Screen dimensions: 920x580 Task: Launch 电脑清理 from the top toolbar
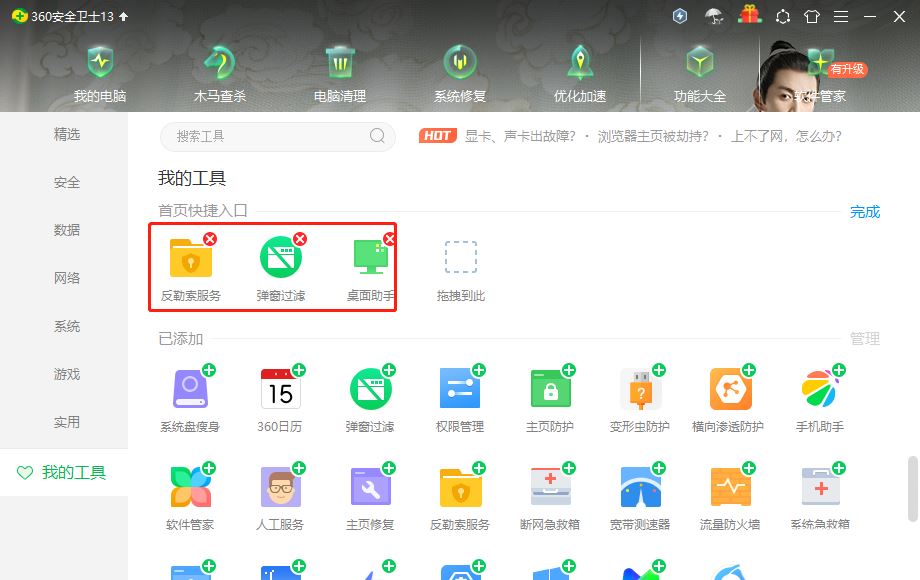tap(340, 70)
